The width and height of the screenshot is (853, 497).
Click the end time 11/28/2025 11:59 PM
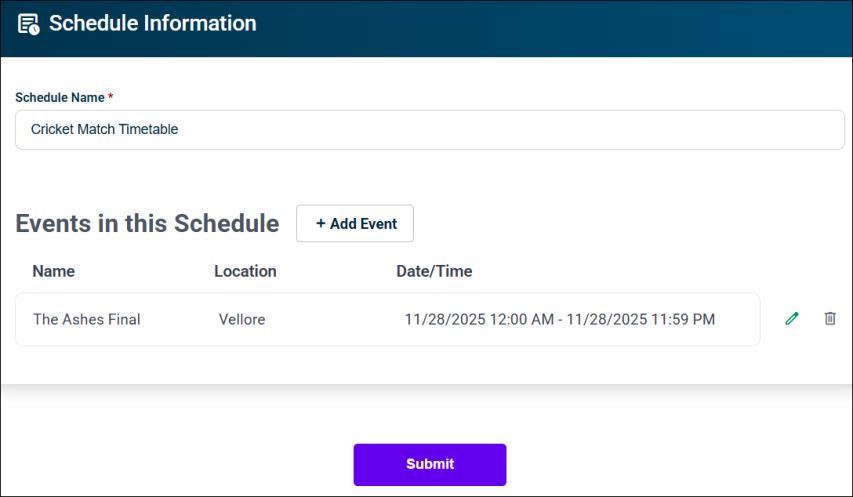tap(640, 320)
